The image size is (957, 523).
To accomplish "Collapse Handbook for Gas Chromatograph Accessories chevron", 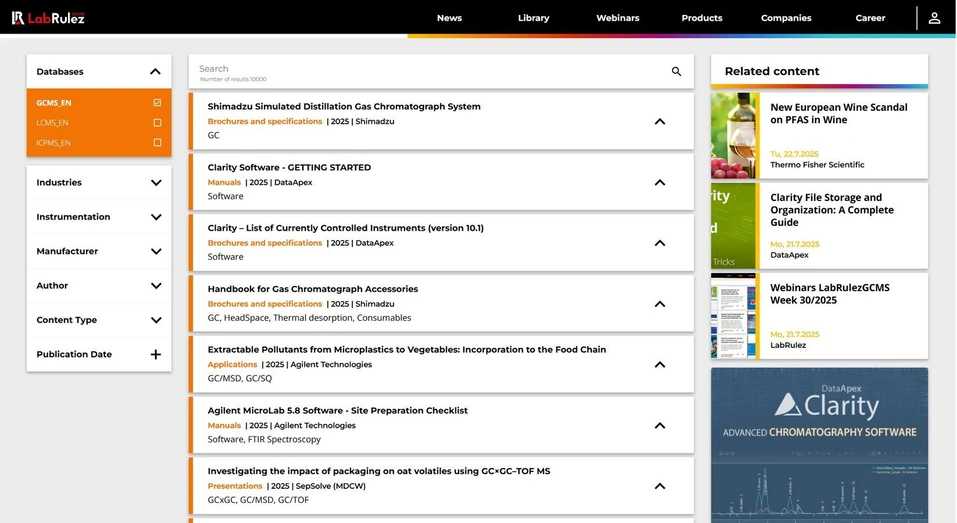I will click(x=660, y=304).
